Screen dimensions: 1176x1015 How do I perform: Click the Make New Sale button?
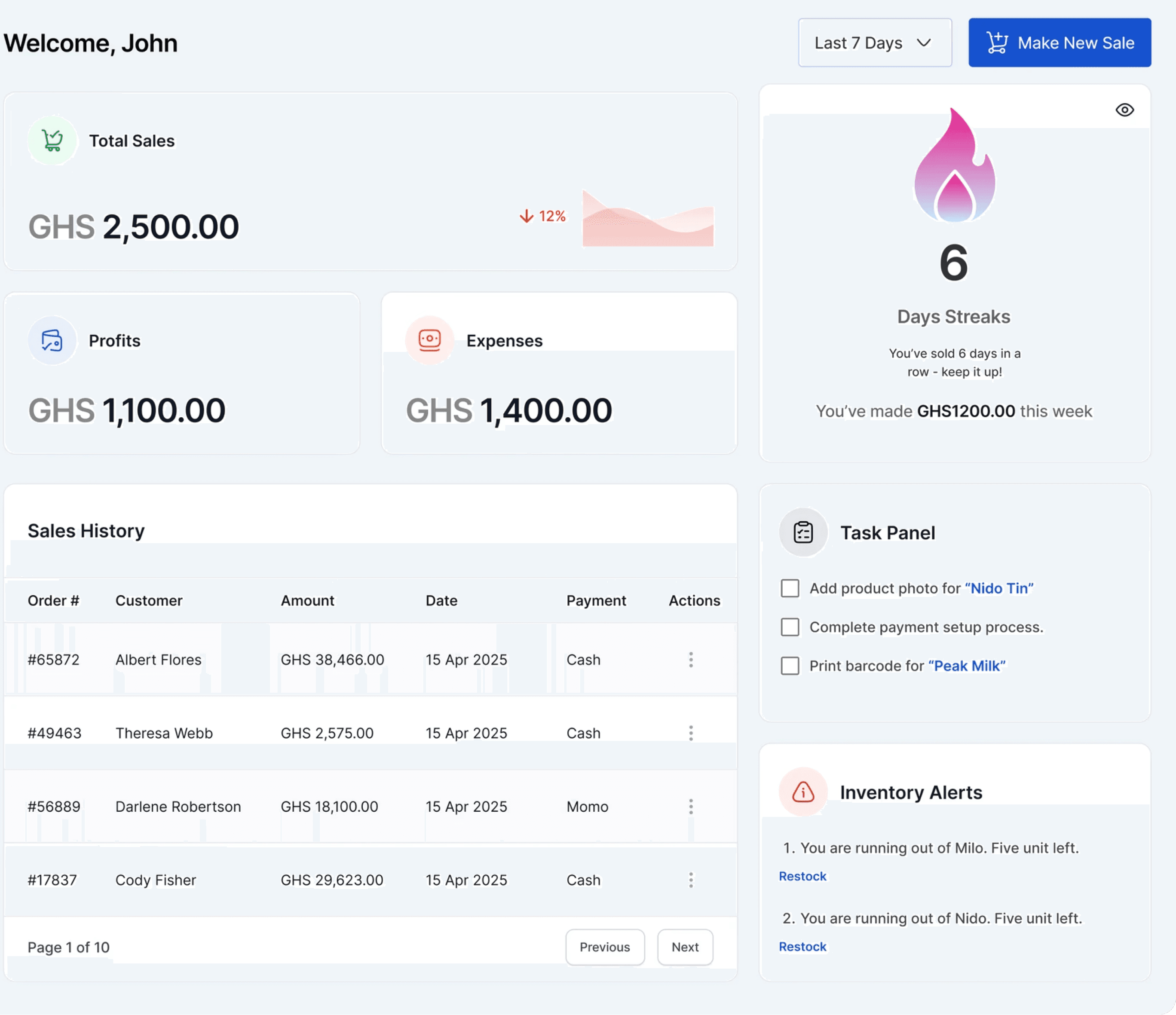tap(1059, 43)
